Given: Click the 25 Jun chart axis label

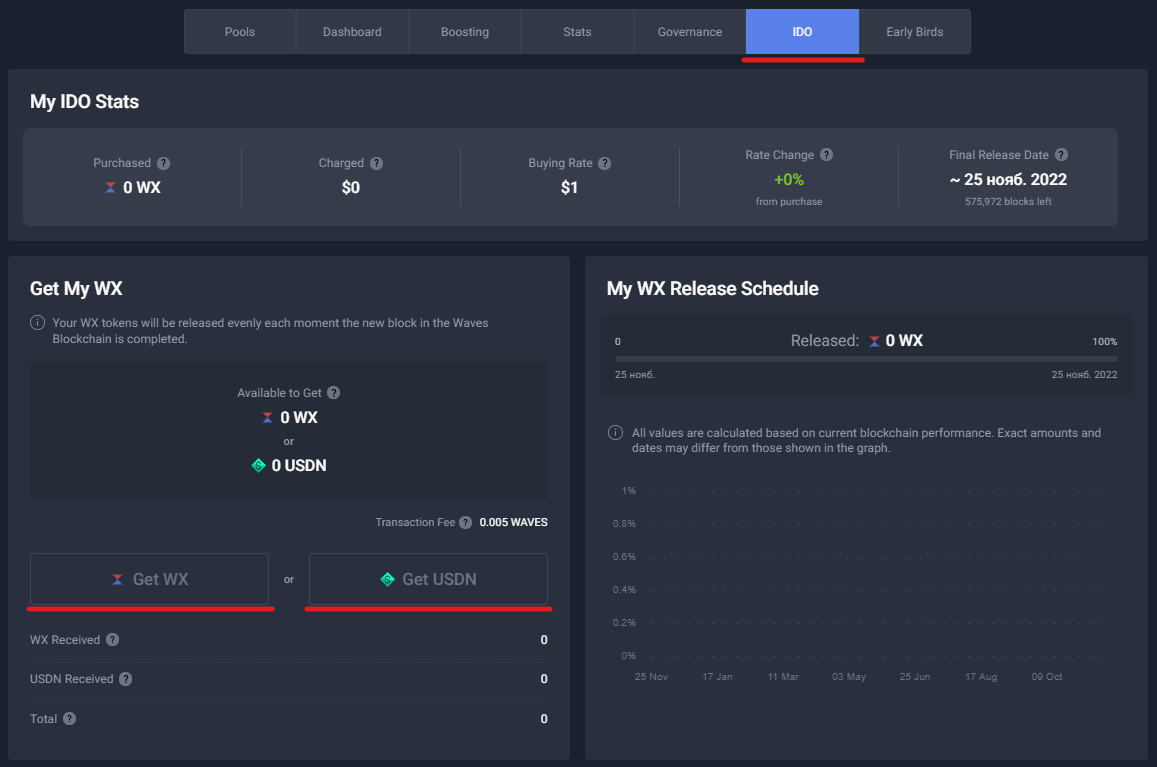Looking at the screenshot, I should [914, 677].
